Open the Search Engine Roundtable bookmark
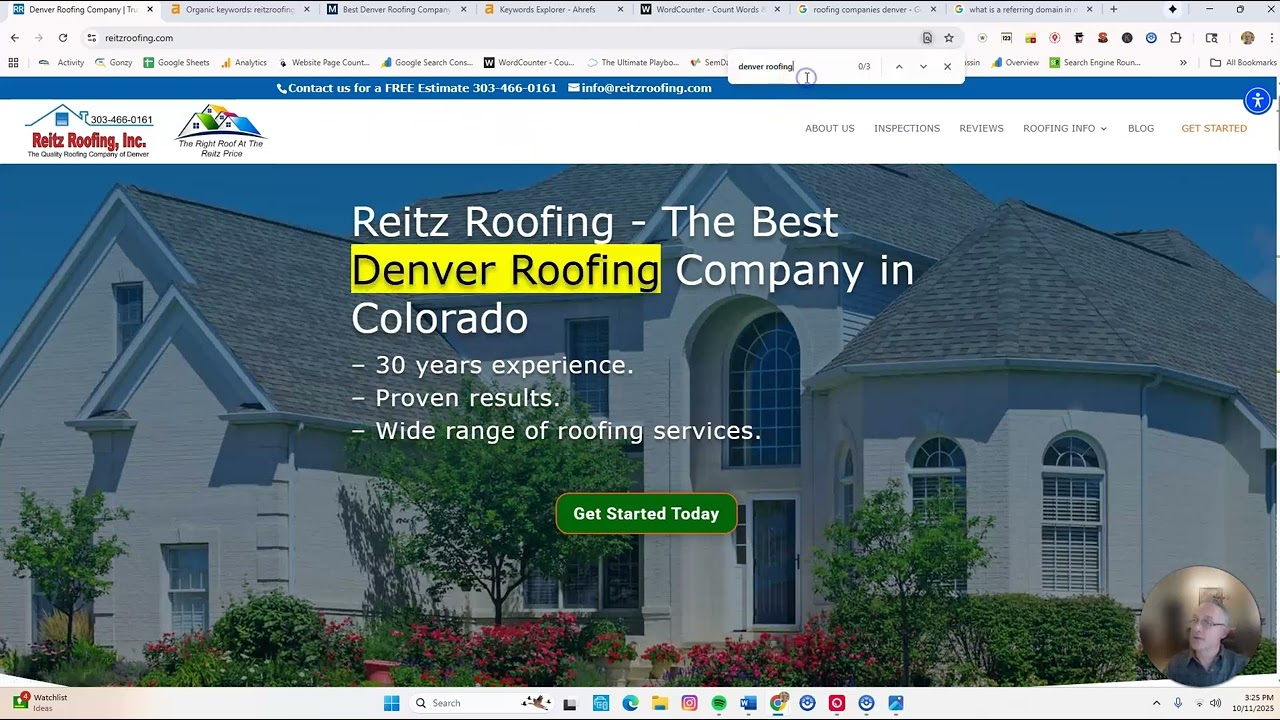1280x720 pixels. point(1094,62)
